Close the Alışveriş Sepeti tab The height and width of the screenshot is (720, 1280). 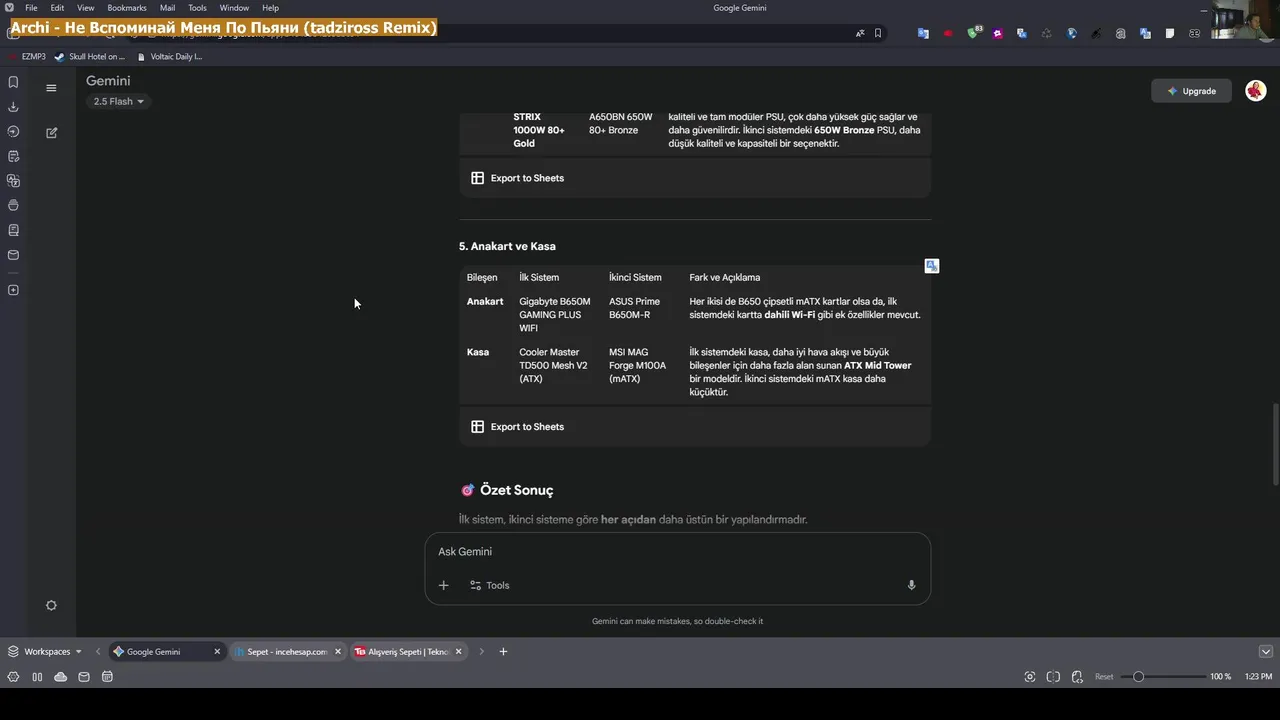tap(459, 652)
